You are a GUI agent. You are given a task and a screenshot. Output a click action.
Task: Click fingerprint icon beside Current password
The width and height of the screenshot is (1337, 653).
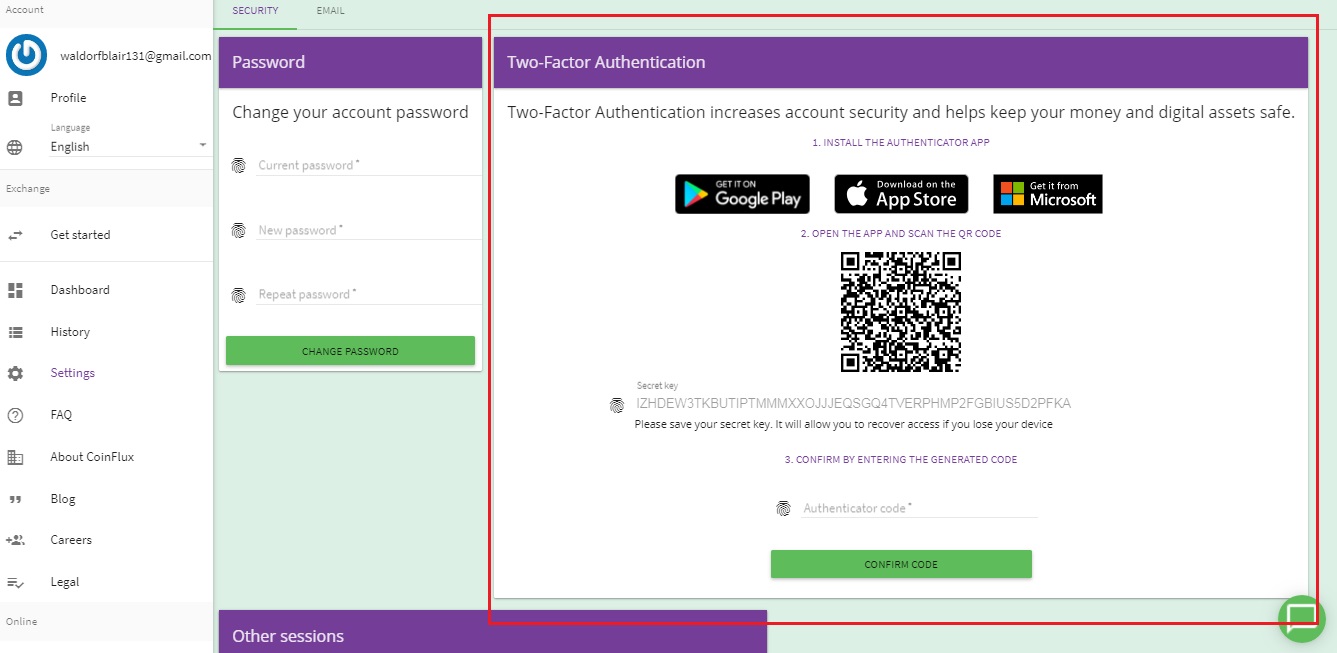tap(238, 166)
